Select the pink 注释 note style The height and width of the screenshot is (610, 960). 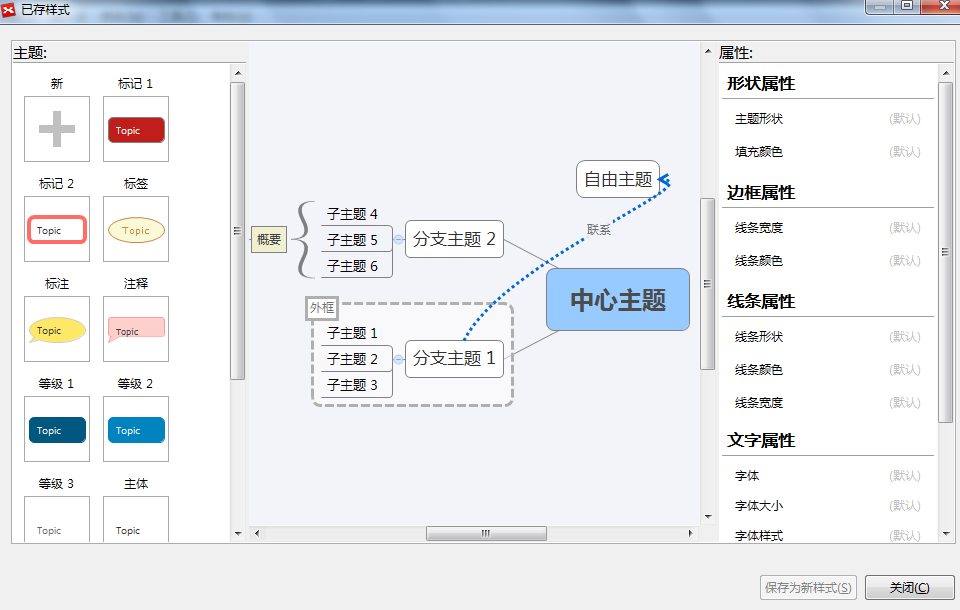coord(135,329)
